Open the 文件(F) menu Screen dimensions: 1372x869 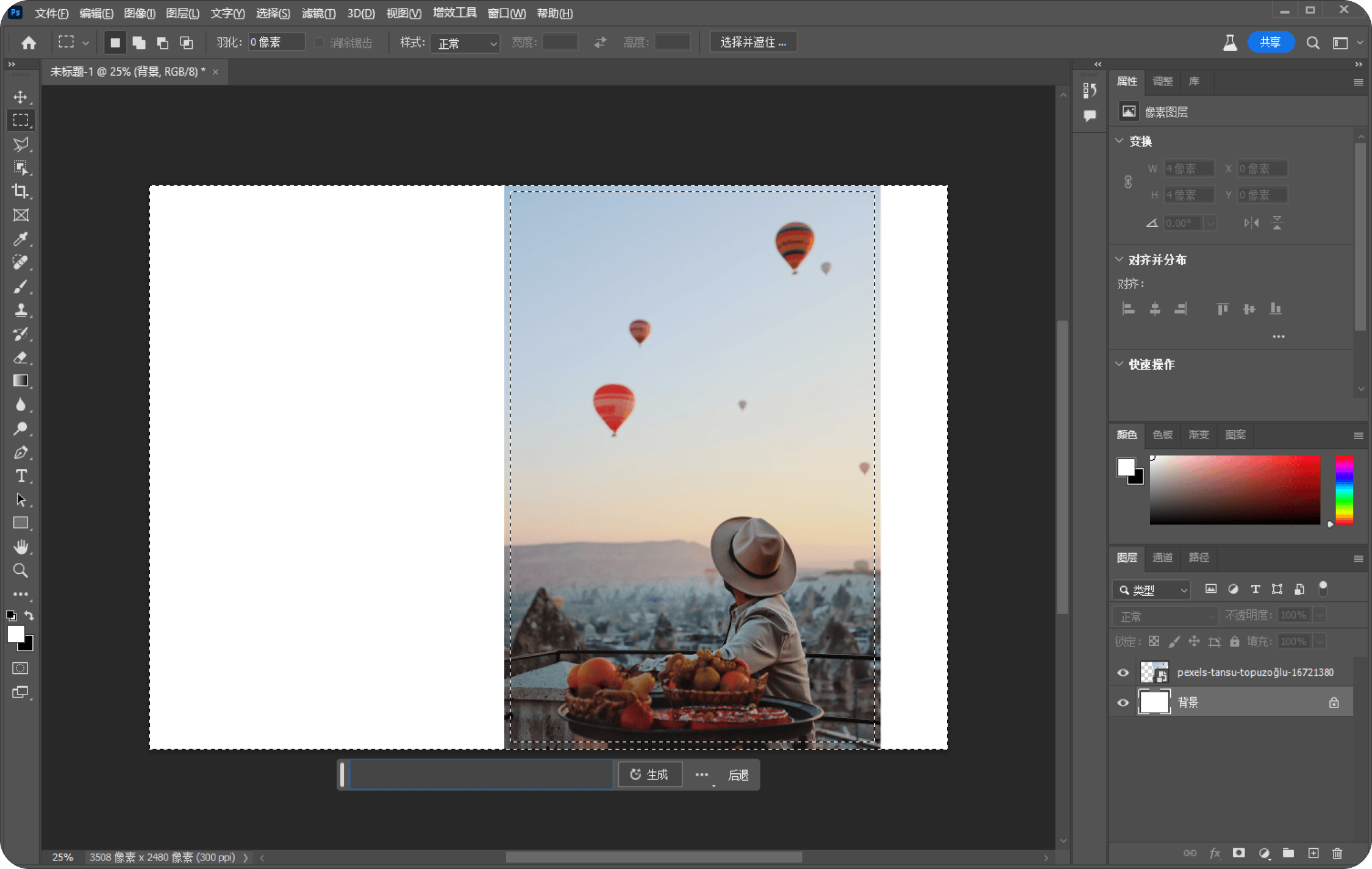(51, 13)
